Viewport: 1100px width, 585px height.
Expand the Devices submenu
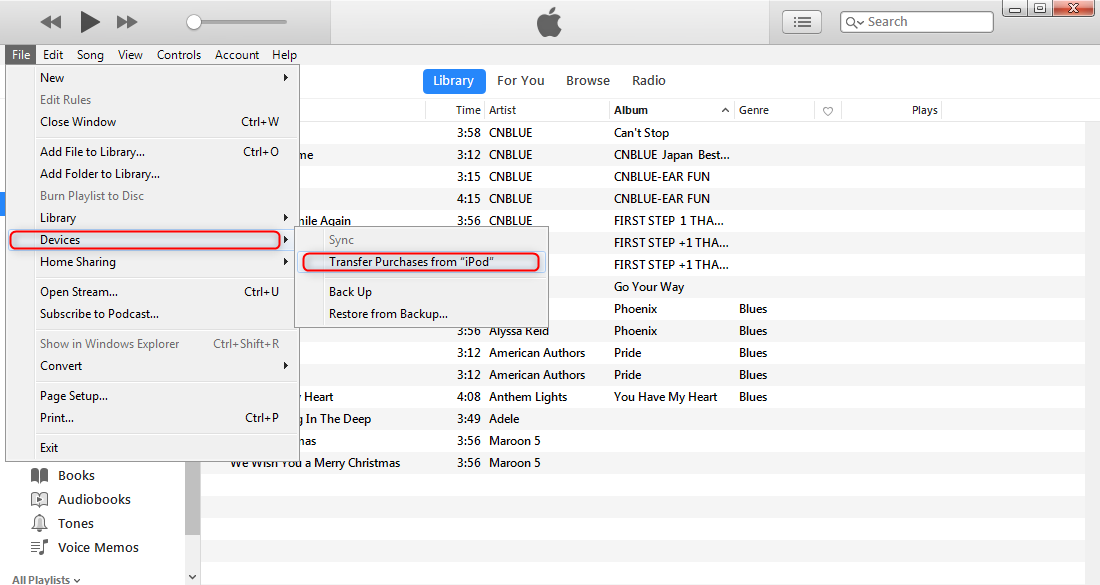[153, 240]
